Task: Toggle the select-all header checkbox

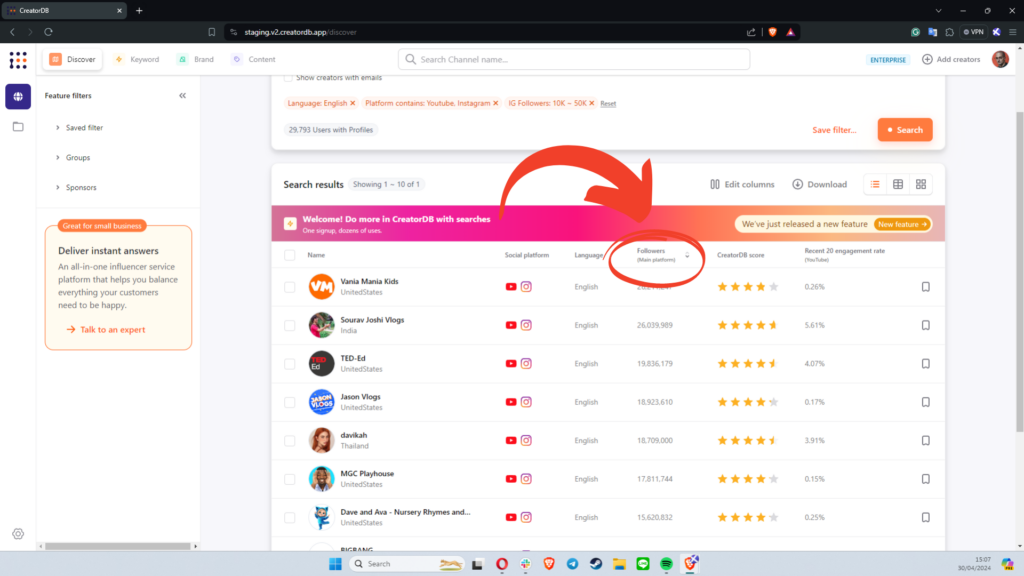Action: pyautogui.click(x=289, y=255)
